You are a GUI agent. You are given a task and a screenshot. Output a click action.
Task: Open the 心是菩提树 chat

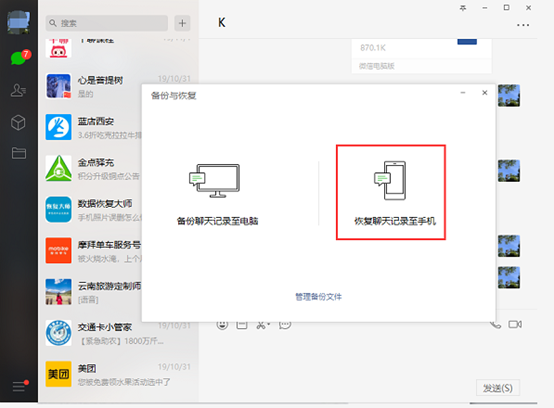(118, 86)
